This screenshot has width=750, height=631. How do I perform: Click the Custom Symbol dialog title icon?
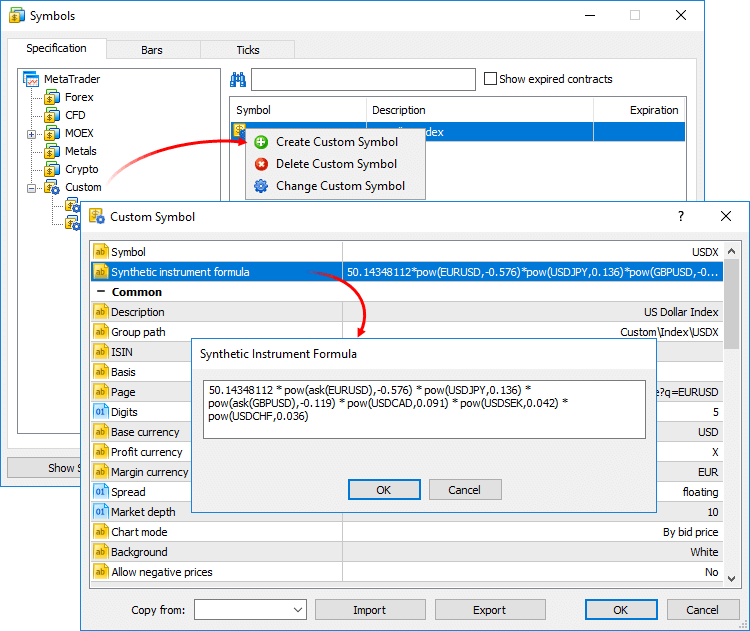coord(97,217)
